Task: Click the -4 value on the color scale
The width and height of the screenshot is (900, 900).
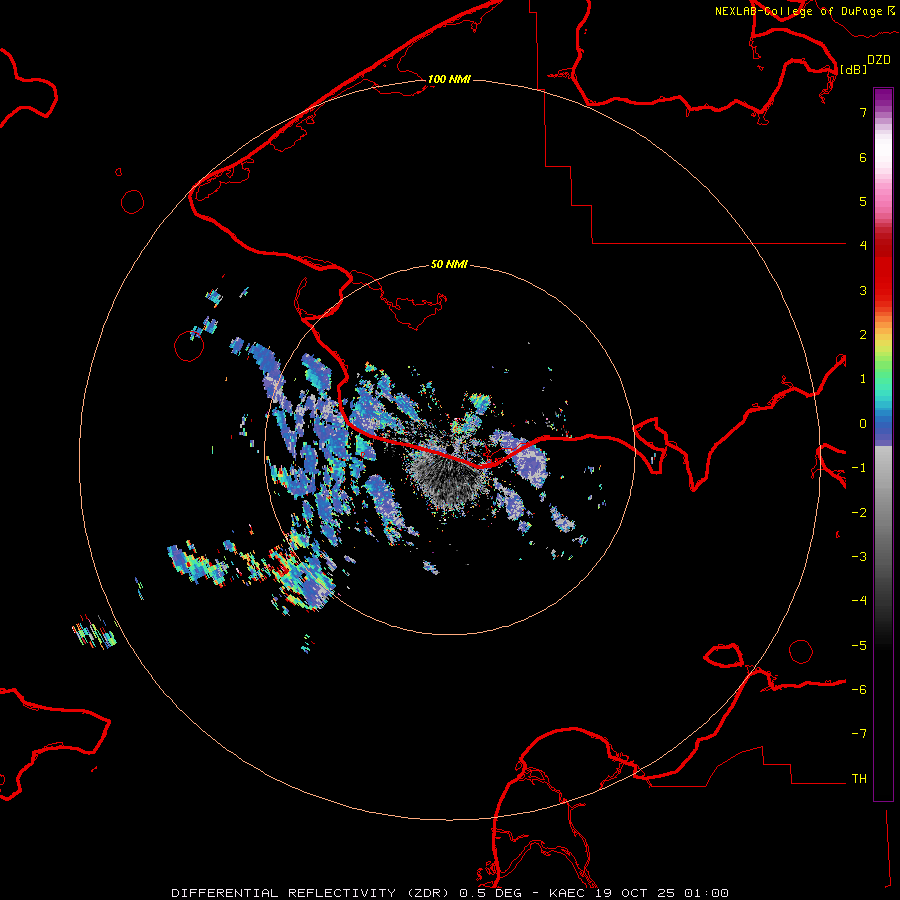Action: coord(859,601)
